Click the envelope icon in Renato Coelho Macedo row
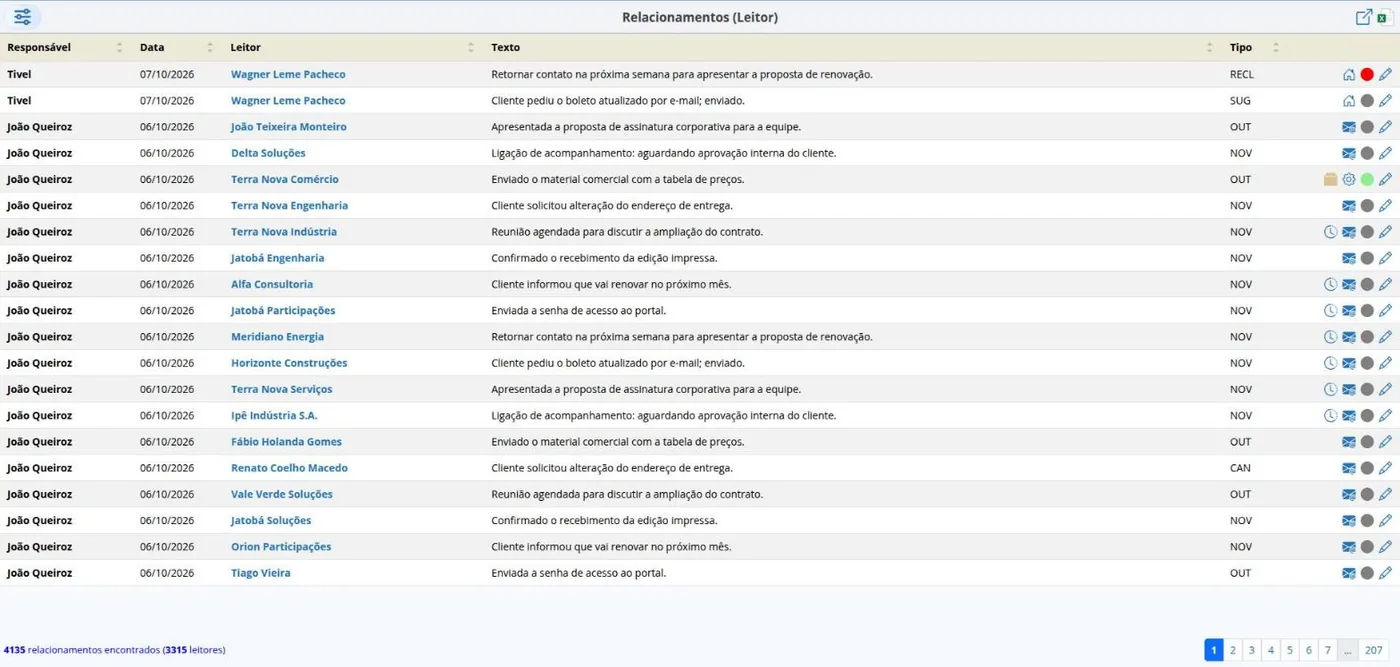The image size is (1400, 667). [1349, 468]
